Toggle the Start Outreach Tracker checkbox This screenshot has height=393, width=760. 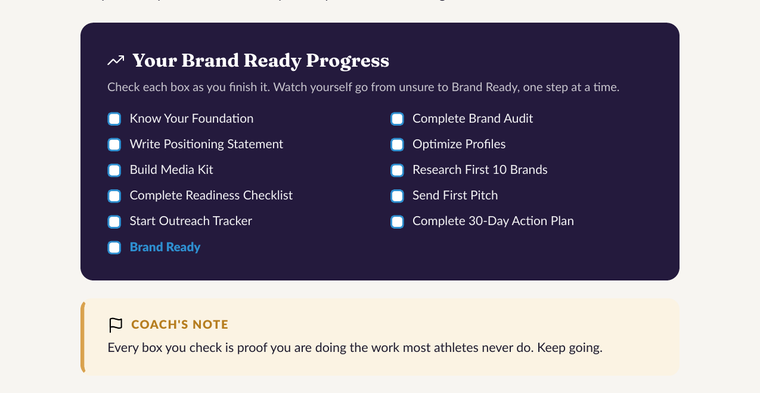tap(114, 221)
